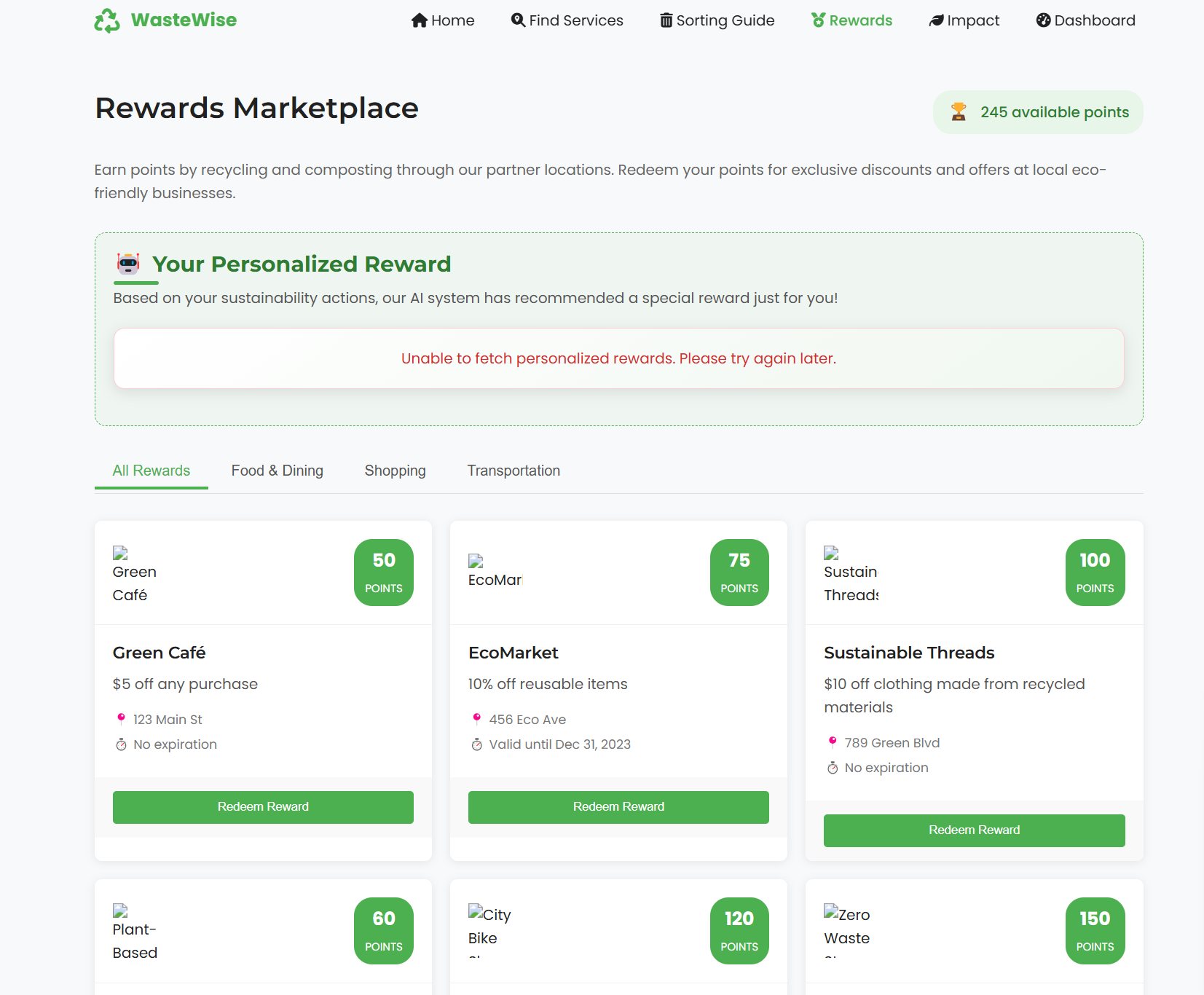Image resolution: width=1204 pixels, height=995 pixels.
Task: Click the 245 available points badge
Action: (1038, 112)
